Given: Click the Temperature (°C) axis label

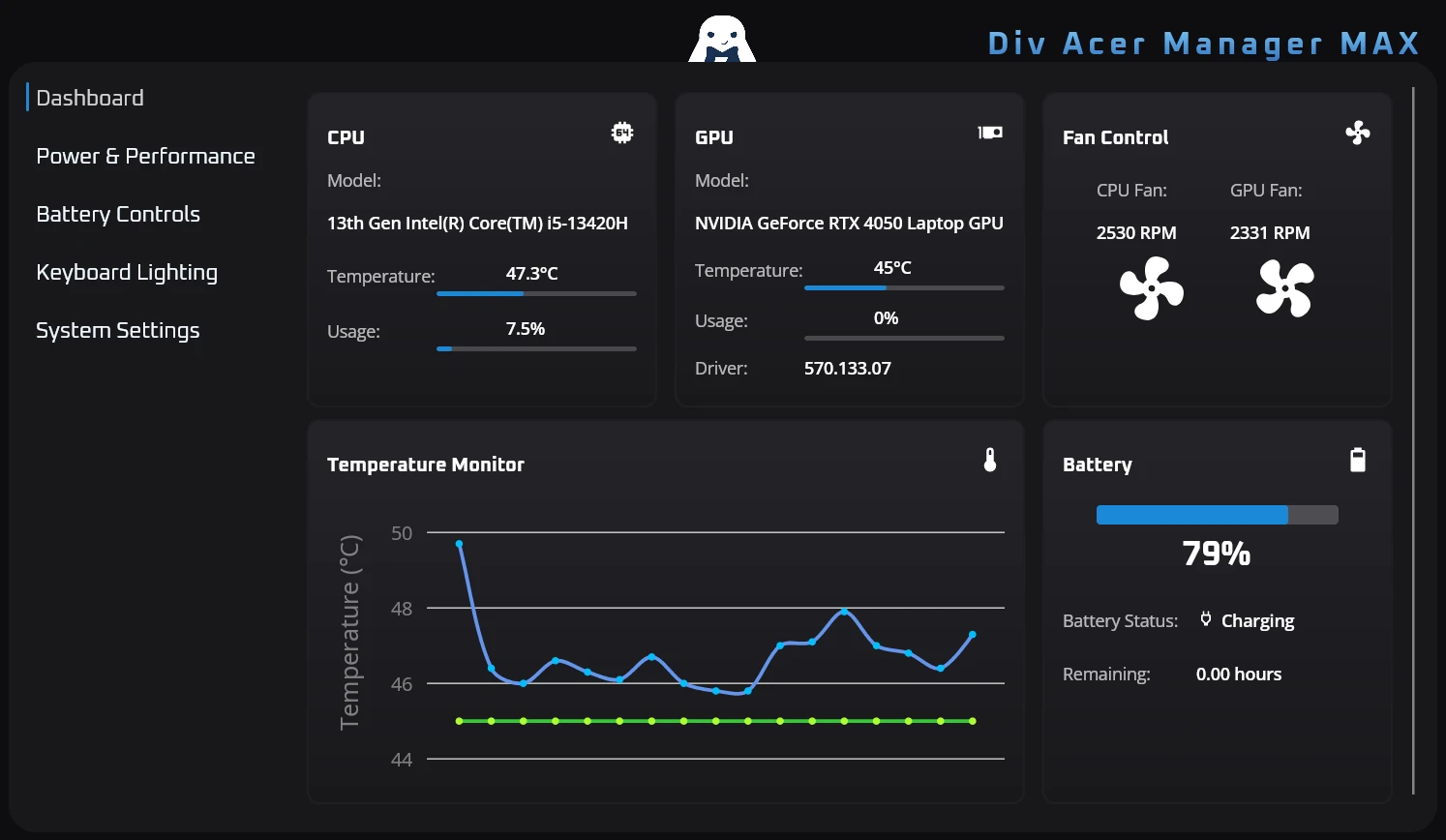Looking at the screenshot, I should [349, 632].
